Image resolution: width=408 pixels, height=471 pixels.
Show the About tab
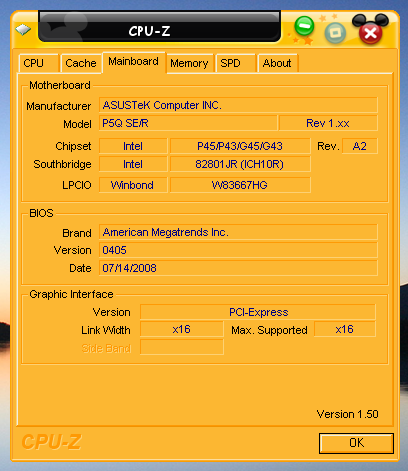point(278,63)
